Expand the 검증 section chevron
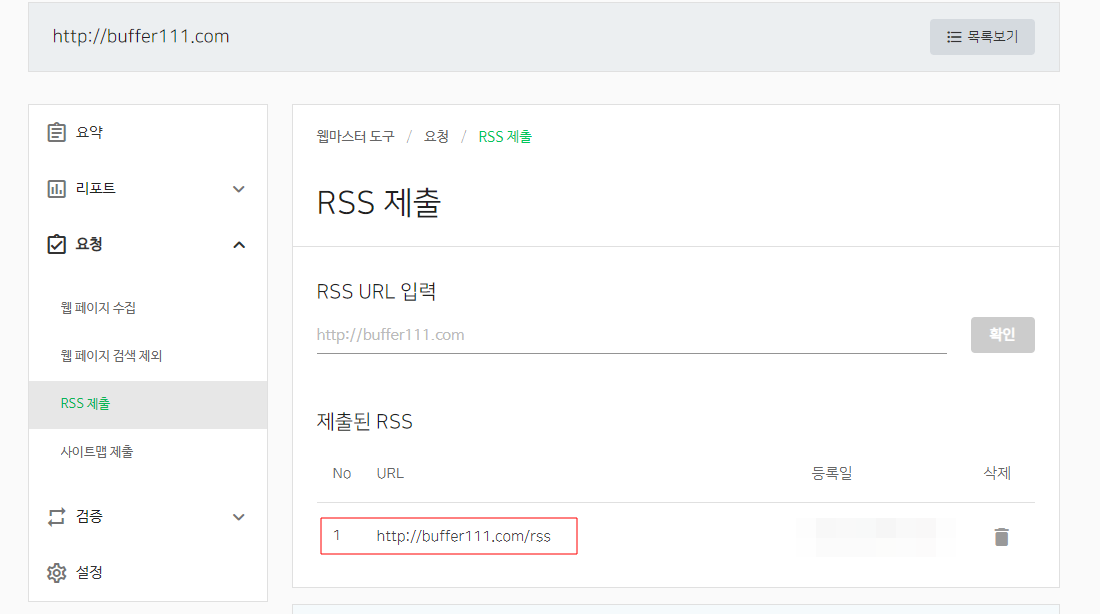Image resolution: width=1100 pixels, height=614 pixels. 239,516
